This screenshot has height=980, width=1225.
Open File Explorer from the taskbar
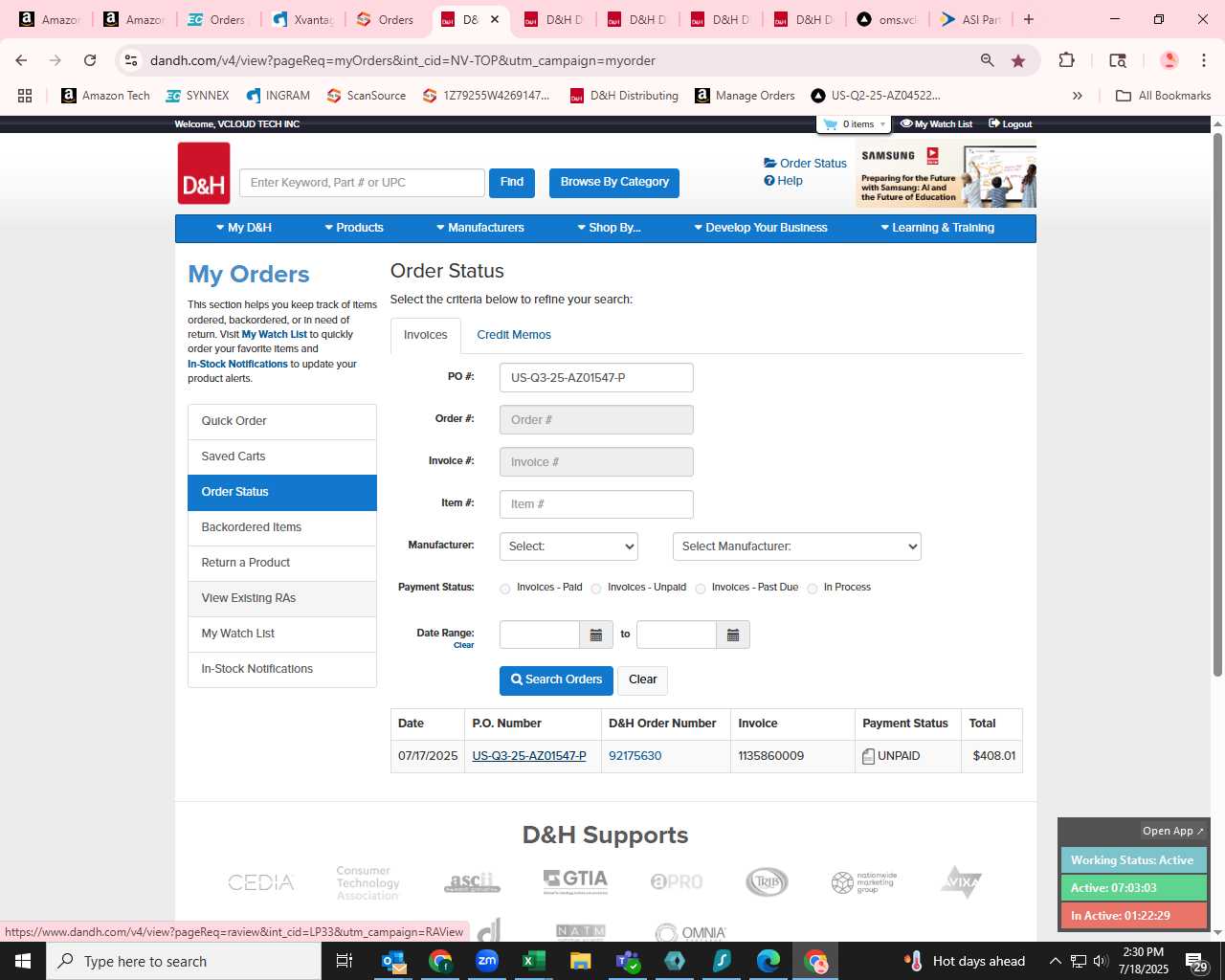pyautogui.click(x=581, y=961)
